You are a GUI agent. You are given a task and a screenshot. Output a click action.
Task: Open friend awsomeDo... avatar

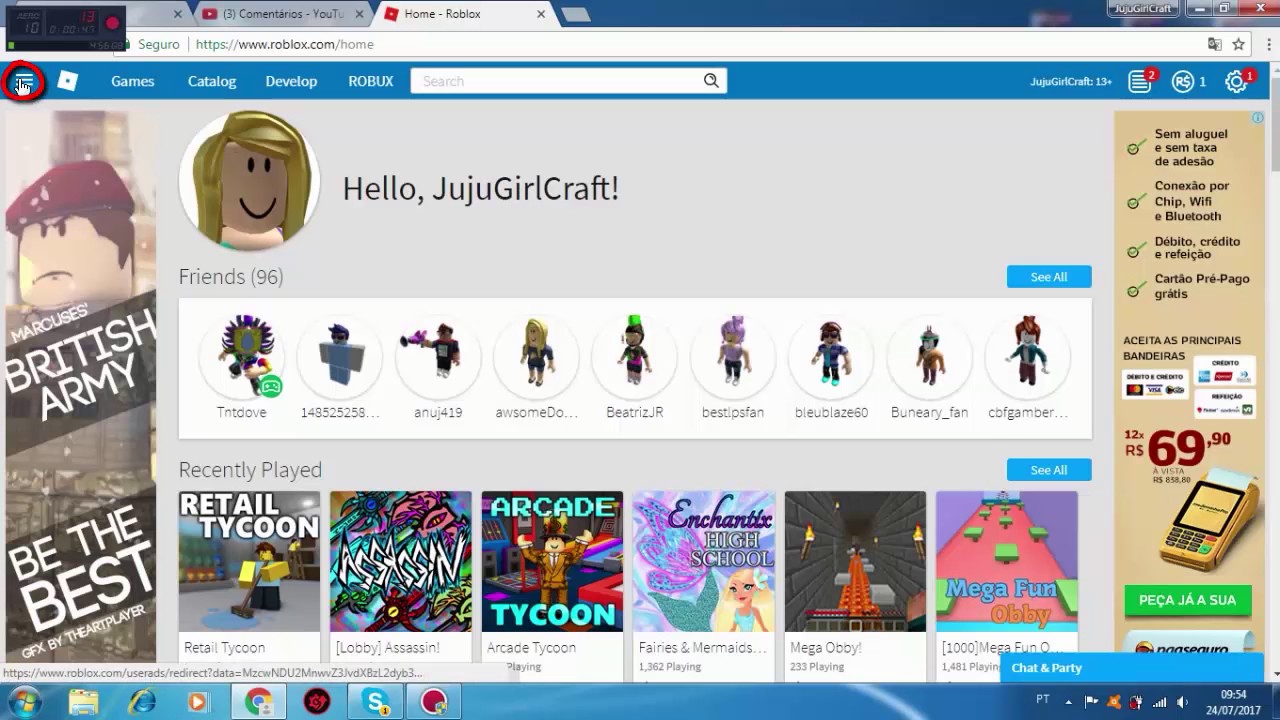coord(536,357)
